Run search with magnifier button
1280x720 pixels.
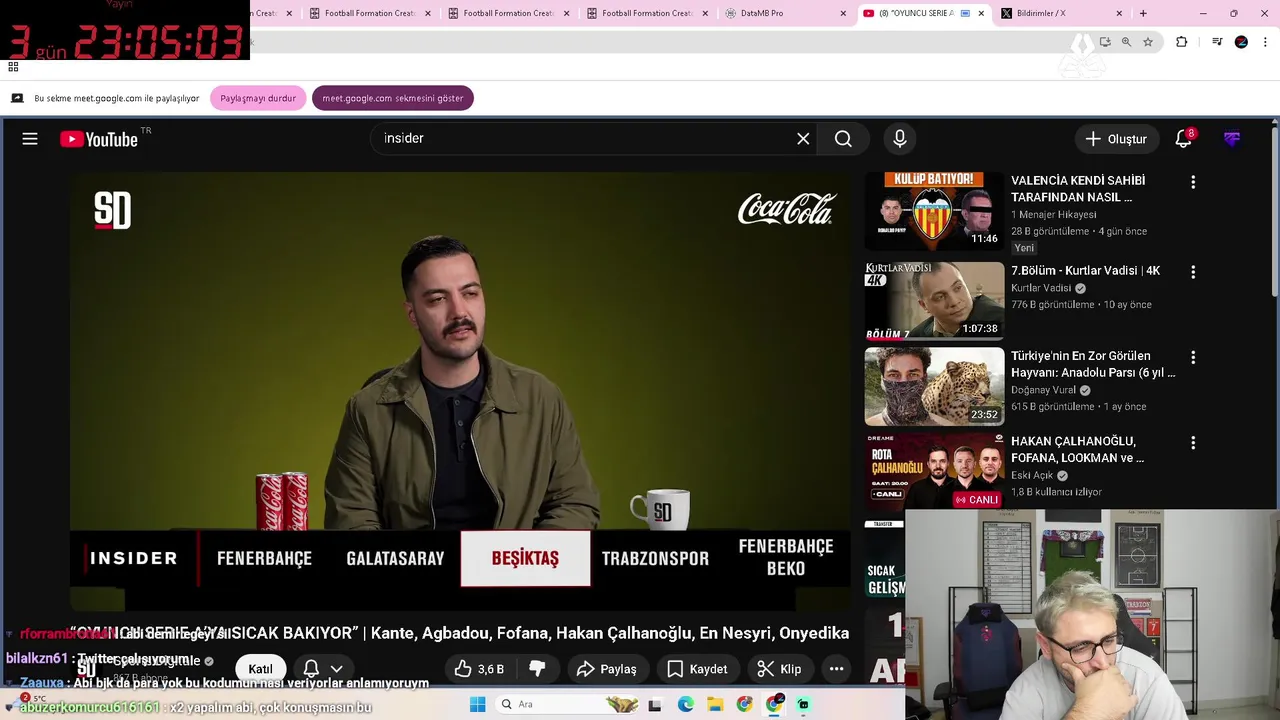pyautogui.click(x=843, y=139)
